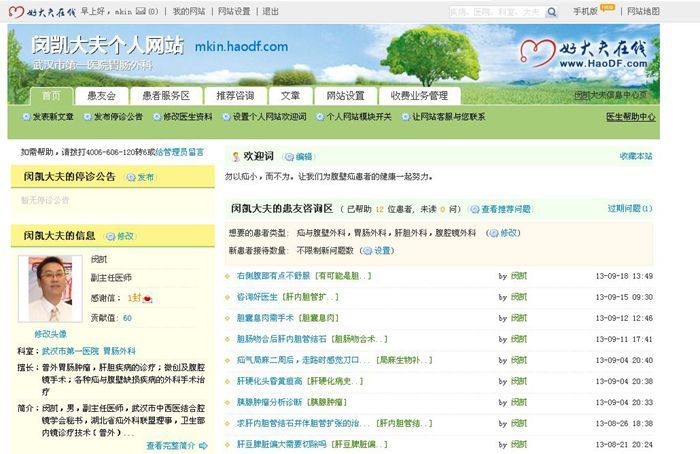The height and width of the screenshot is (454, 700).
Task: Click 修改头像 under the doctor photo
Action: coord(50,334)
